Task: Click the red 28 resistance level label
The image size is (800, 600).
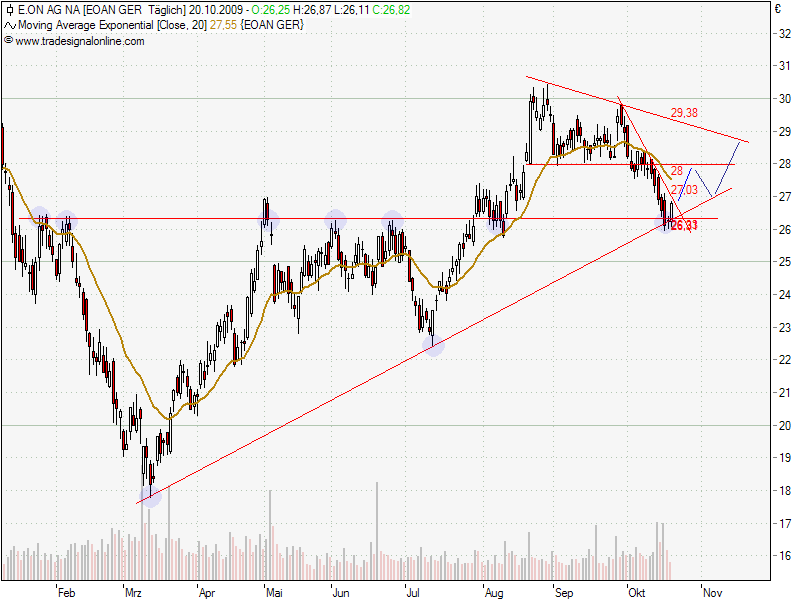Action: tap(677, 171)
